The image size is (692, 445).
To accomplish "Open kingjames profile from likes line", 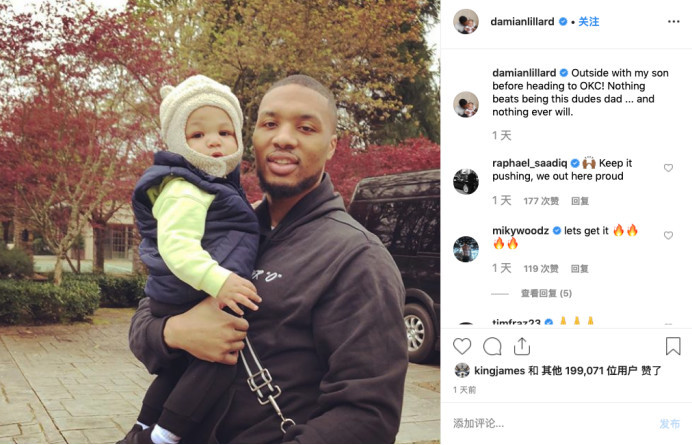I will (499, 370).
